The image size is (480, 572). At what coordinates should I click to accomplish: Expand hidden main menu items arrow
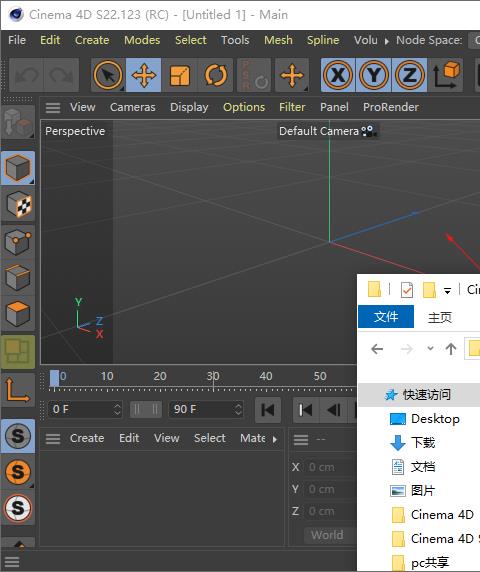click(x=387, y=41)
